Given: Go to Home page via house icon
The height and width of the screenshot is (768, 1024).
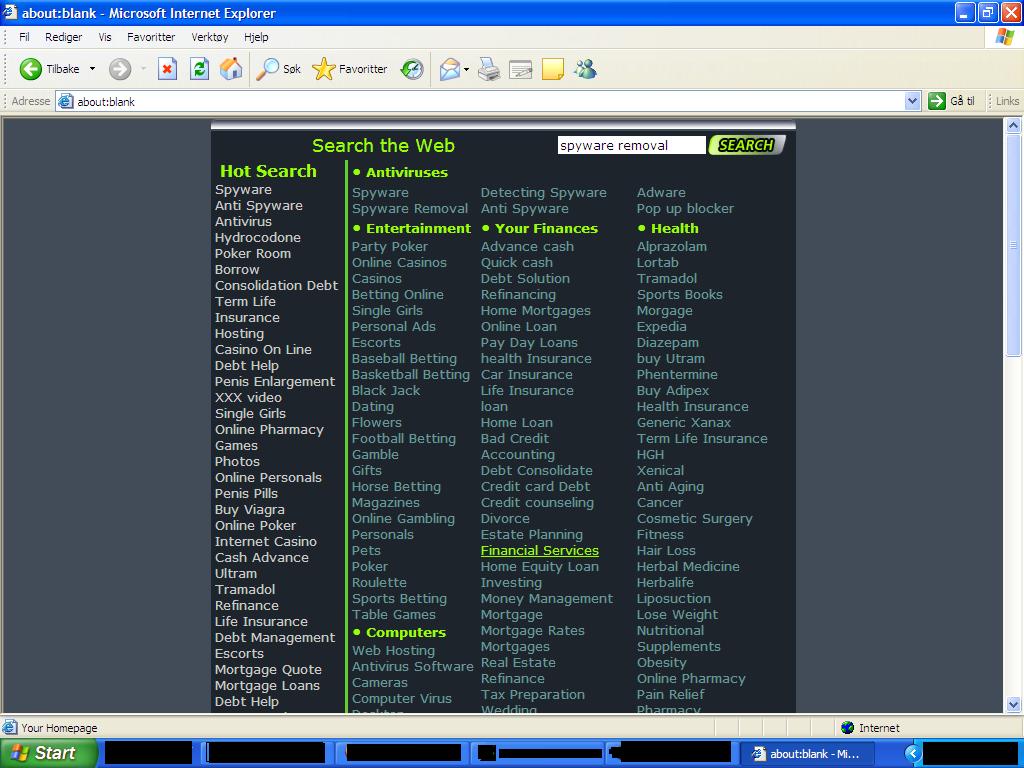Looking at the screenshot, I should pyautogui.click(x=231, y=69).
